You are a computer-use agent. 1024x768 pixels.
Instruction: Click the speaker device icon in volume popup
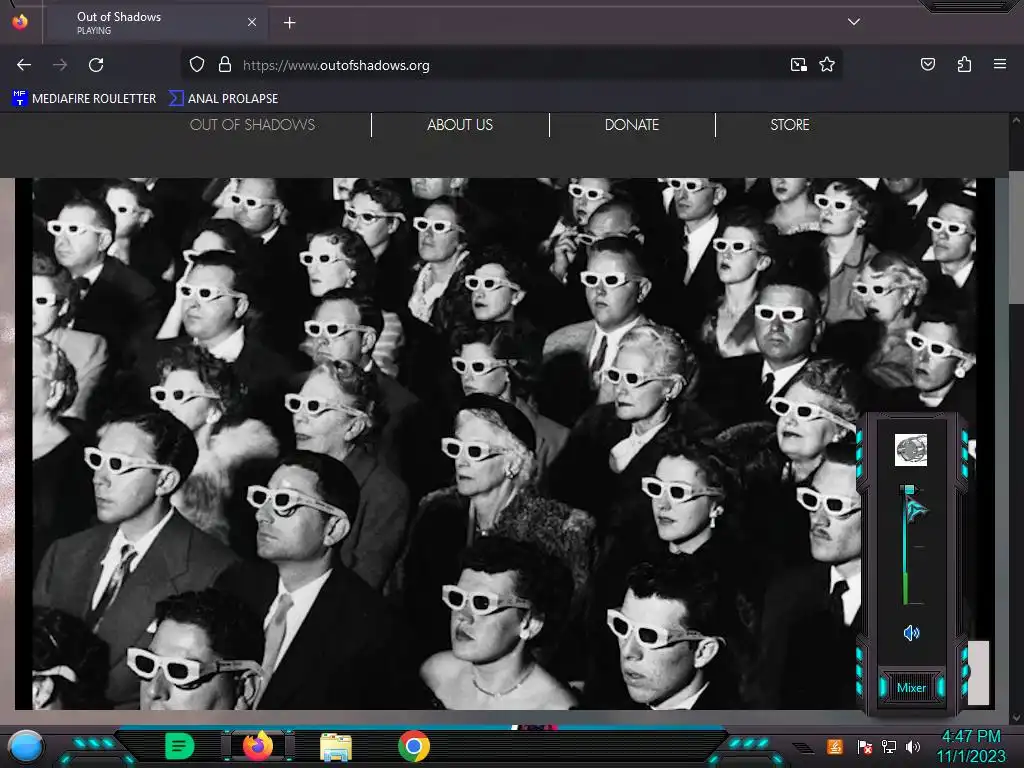pos(910,450)
